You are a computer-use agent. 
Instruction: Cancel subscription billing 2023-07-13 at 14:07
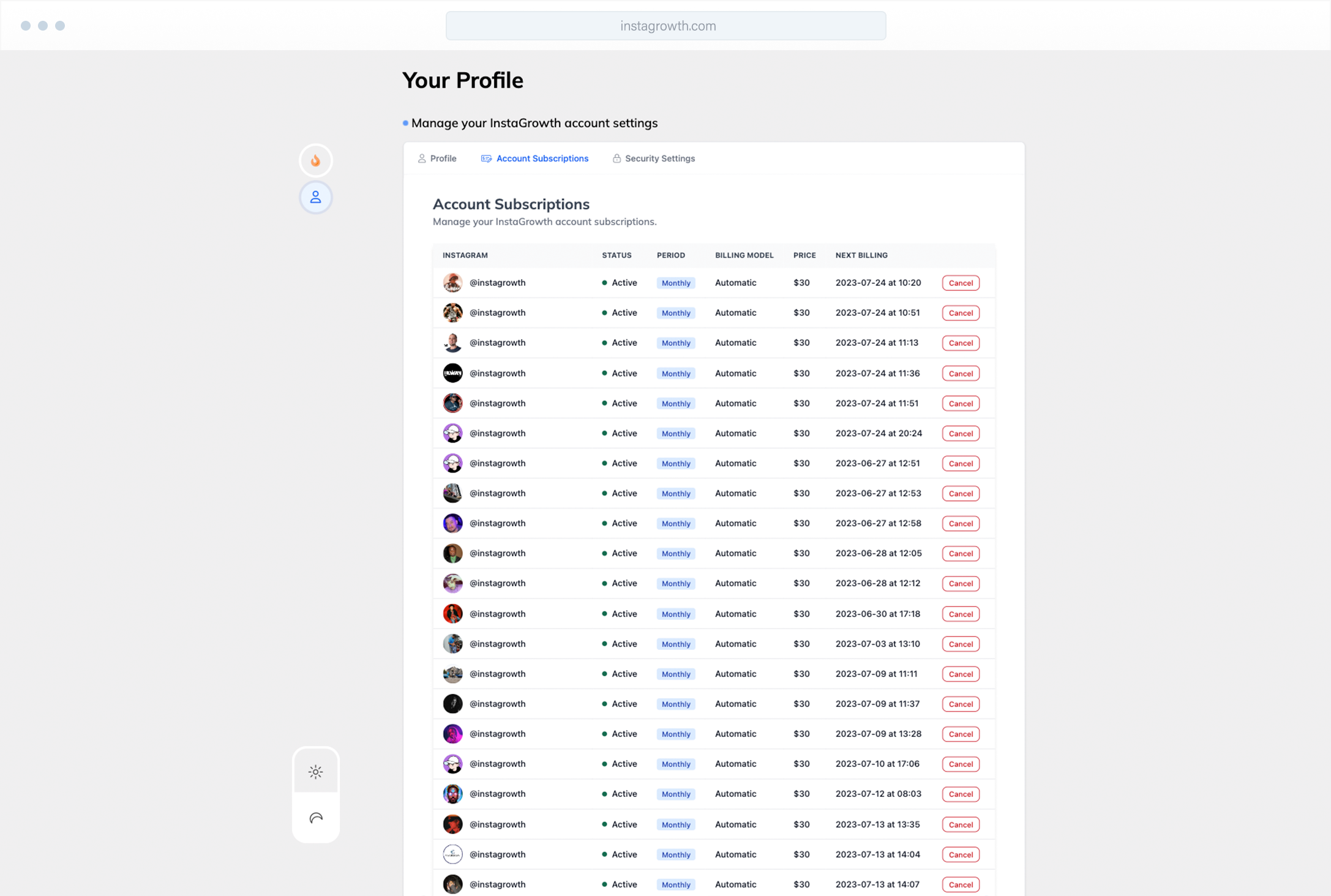pyautogui.click(x=961, y=884)
